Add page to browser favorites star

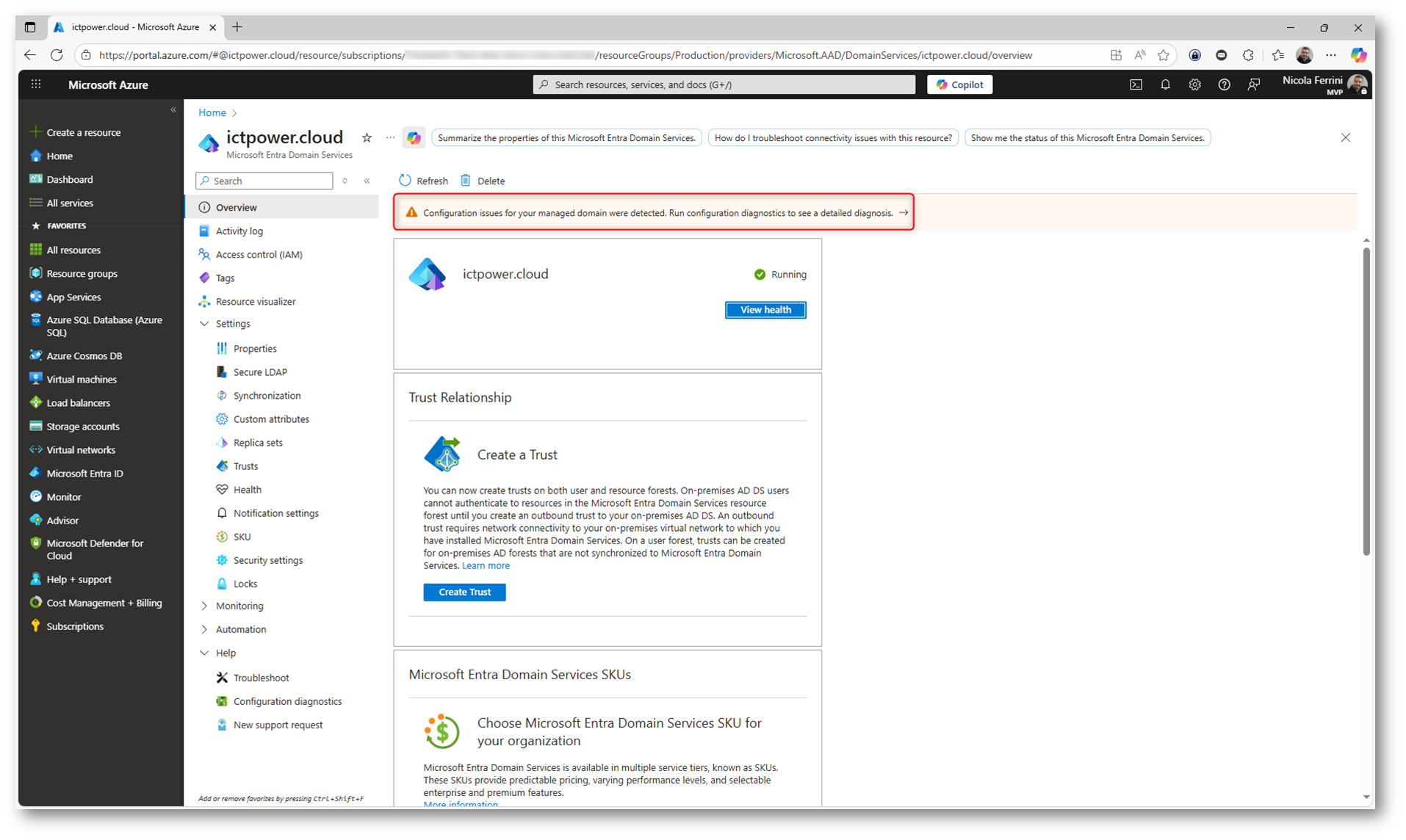tap(1163, 55)
